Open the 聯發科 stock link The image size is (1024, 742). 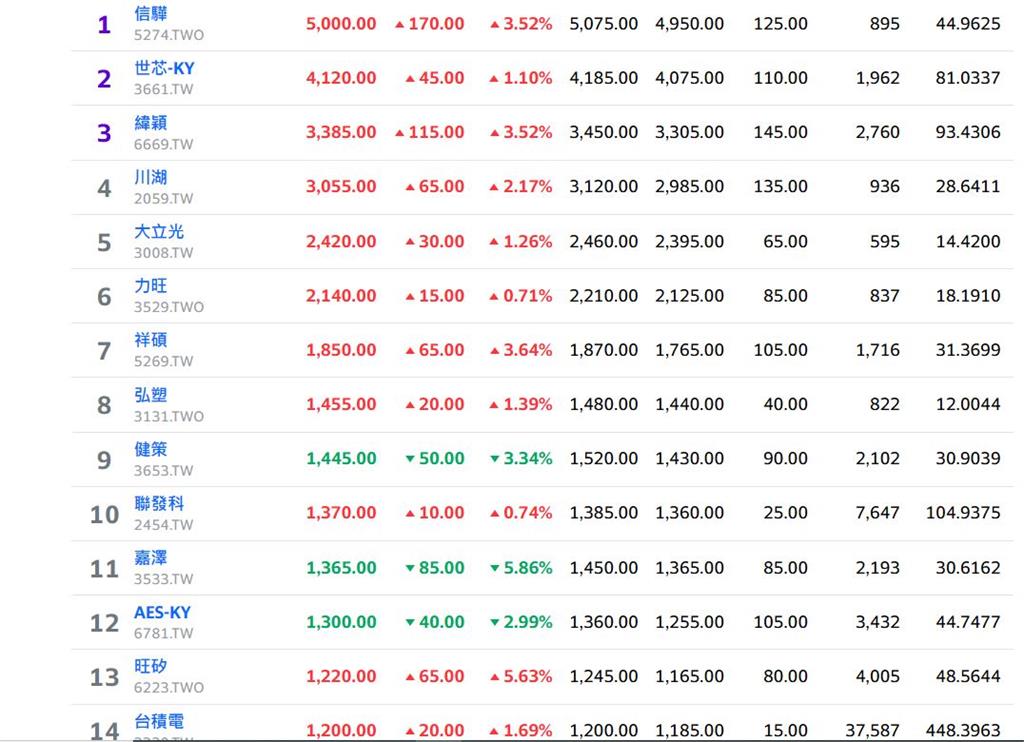click(159, 503)
